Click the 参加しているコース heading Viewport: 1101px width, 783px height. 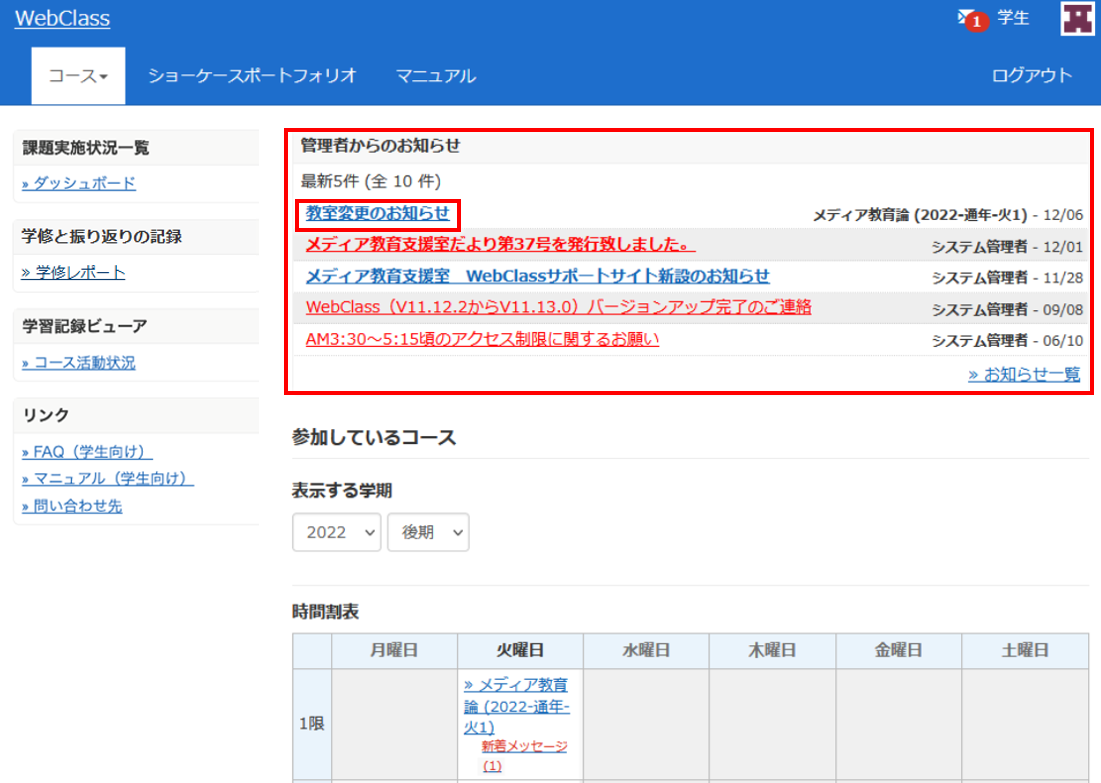(x=374, y=437)
